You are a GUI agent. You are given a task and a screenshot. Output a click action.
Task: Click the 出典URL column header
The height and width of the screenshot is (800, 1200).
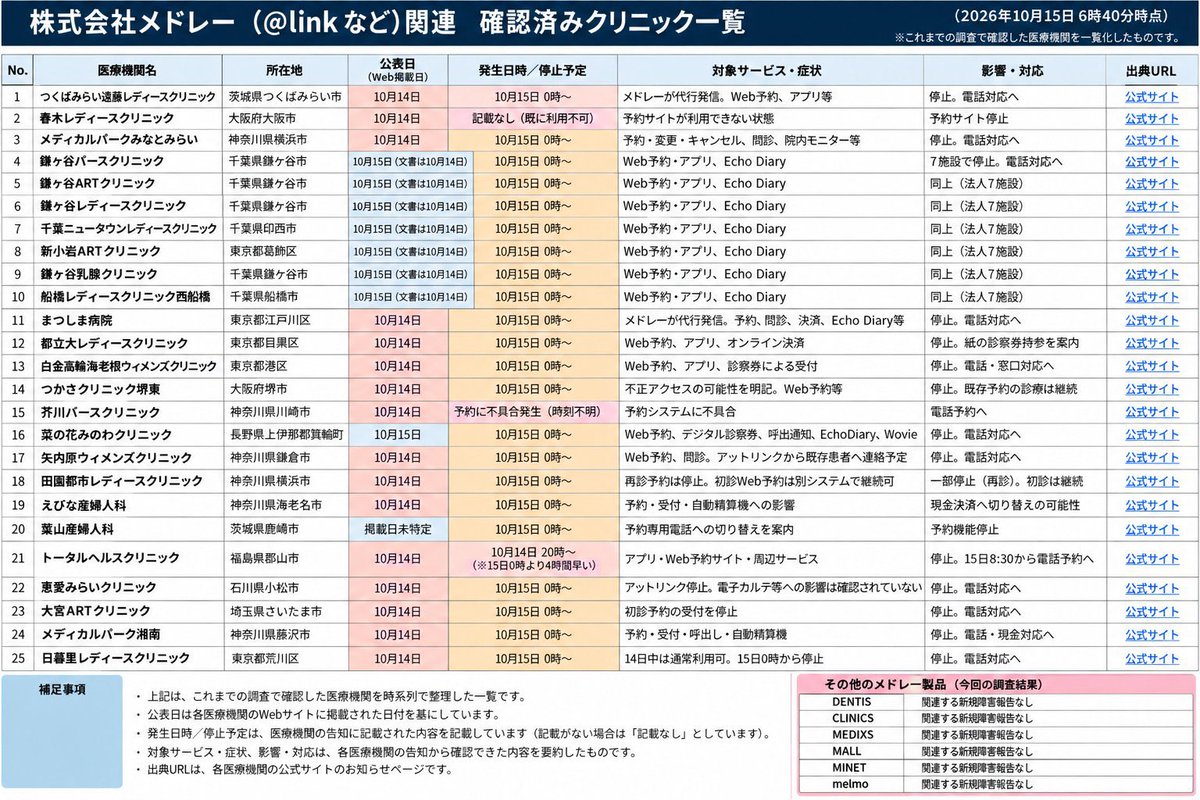pyautogui.click(x=1151, y=71)
